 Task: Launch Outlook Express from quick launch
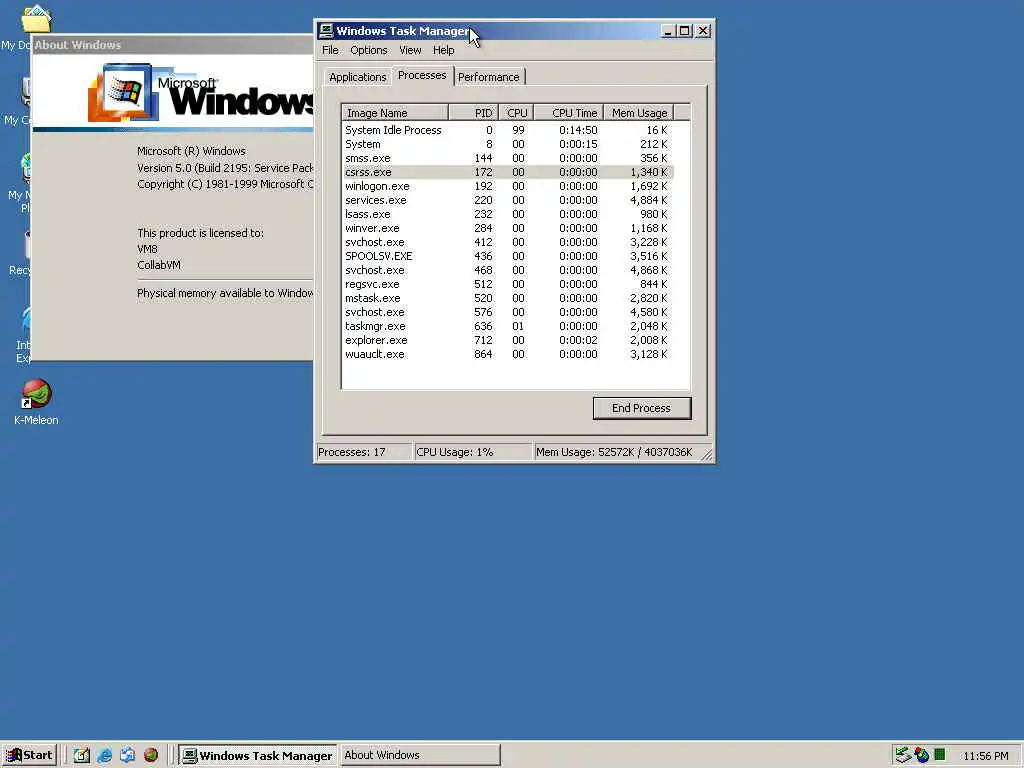coord(127,755)
